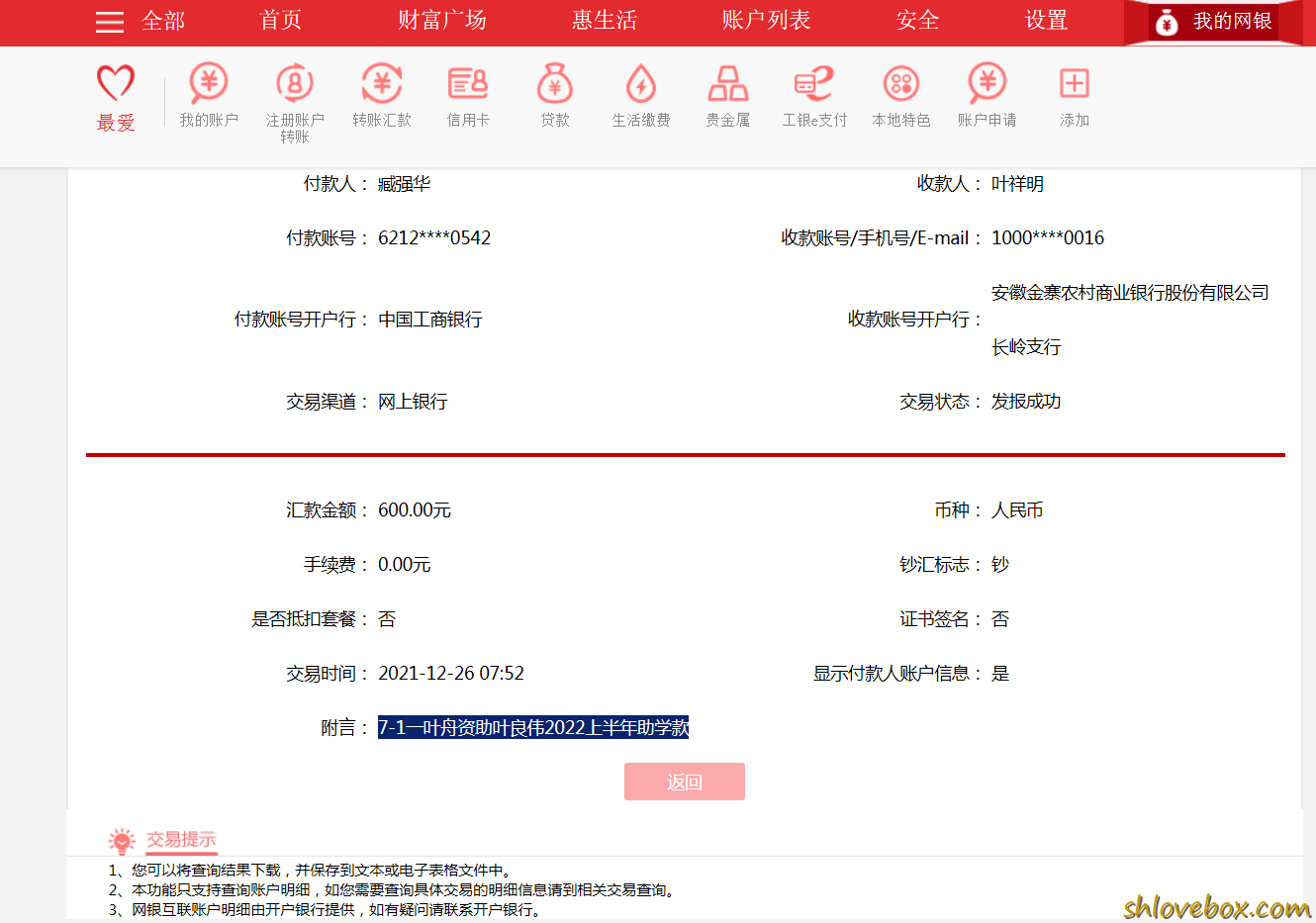Click the 发报成功 status value
Image resolution: width=1316 pixels, height=923 pixels.
point(1026,402)
